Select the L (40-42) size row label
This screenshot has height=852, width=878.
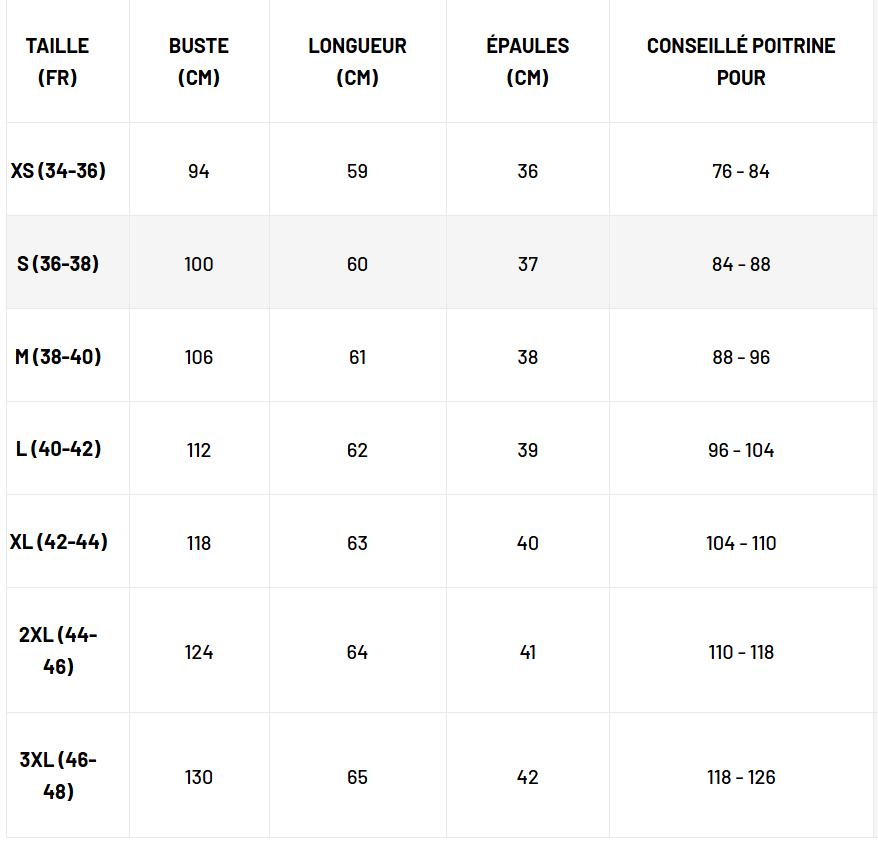58,449
